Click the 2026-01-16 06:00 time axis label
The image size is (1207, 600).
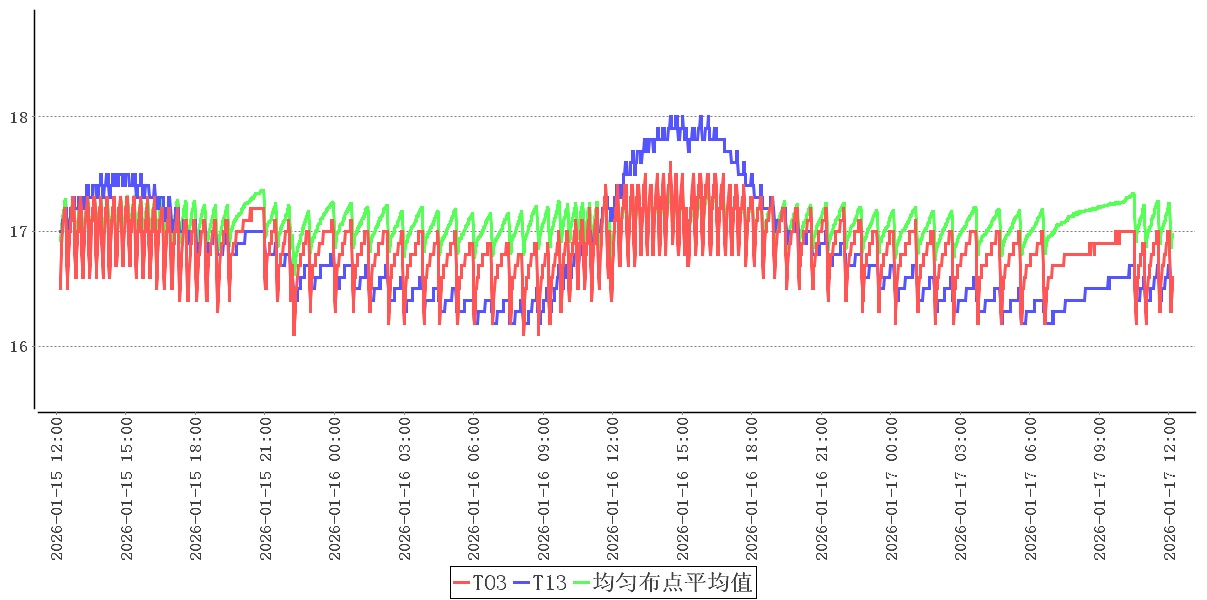click(x=475, y=488)
